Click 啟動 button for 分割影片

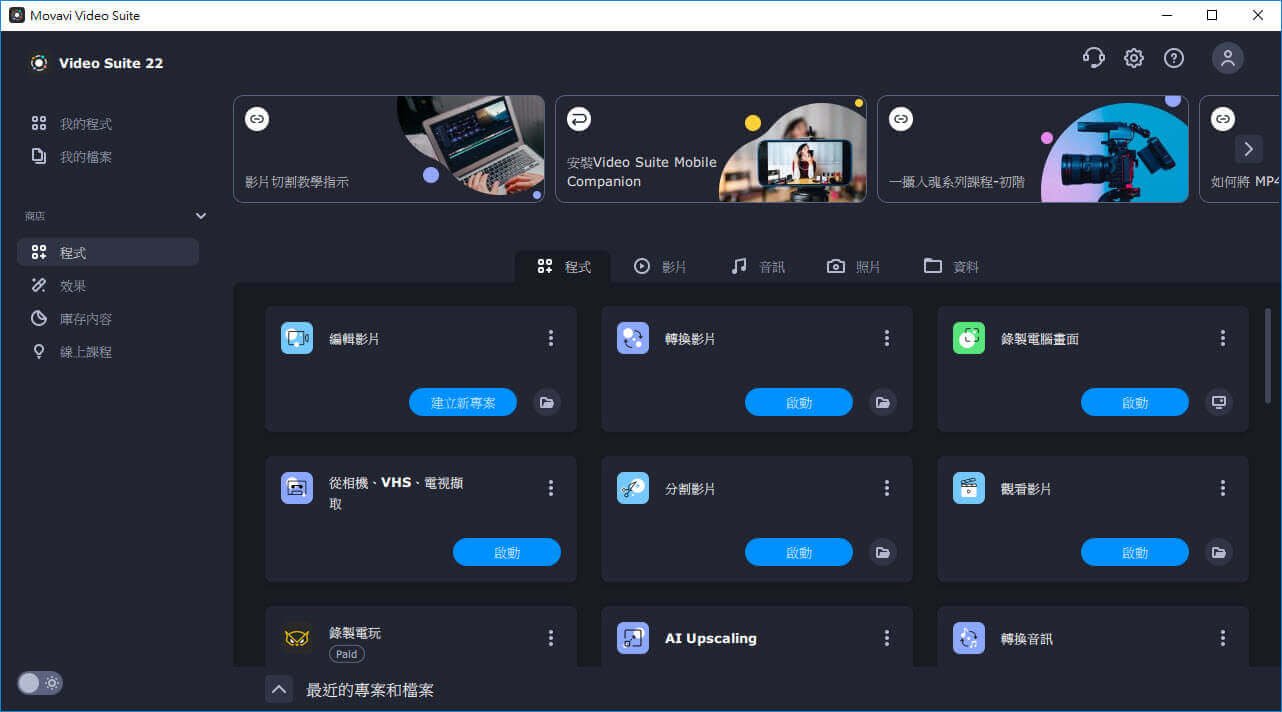(x=799, y=552)
